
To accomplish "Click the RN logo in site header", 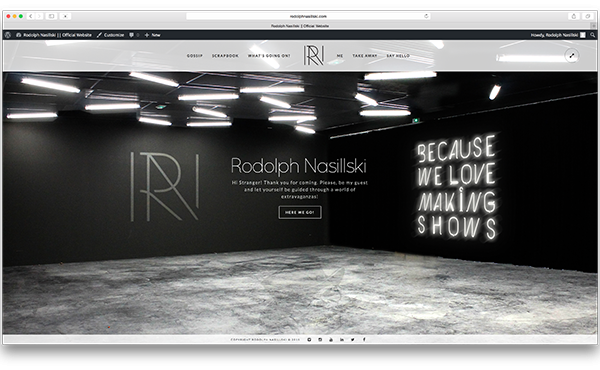I will (314, 55).
